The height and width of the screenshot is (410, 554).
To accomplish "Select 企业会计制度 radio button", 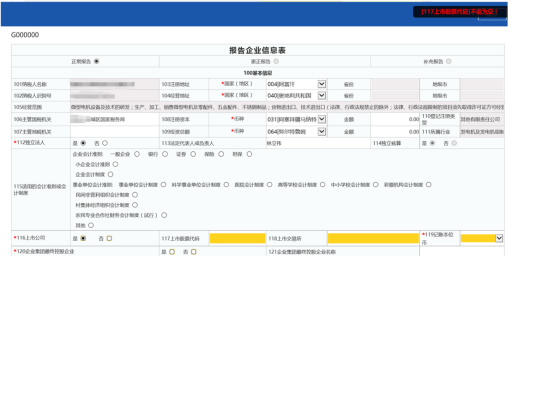I will point(111,174).
